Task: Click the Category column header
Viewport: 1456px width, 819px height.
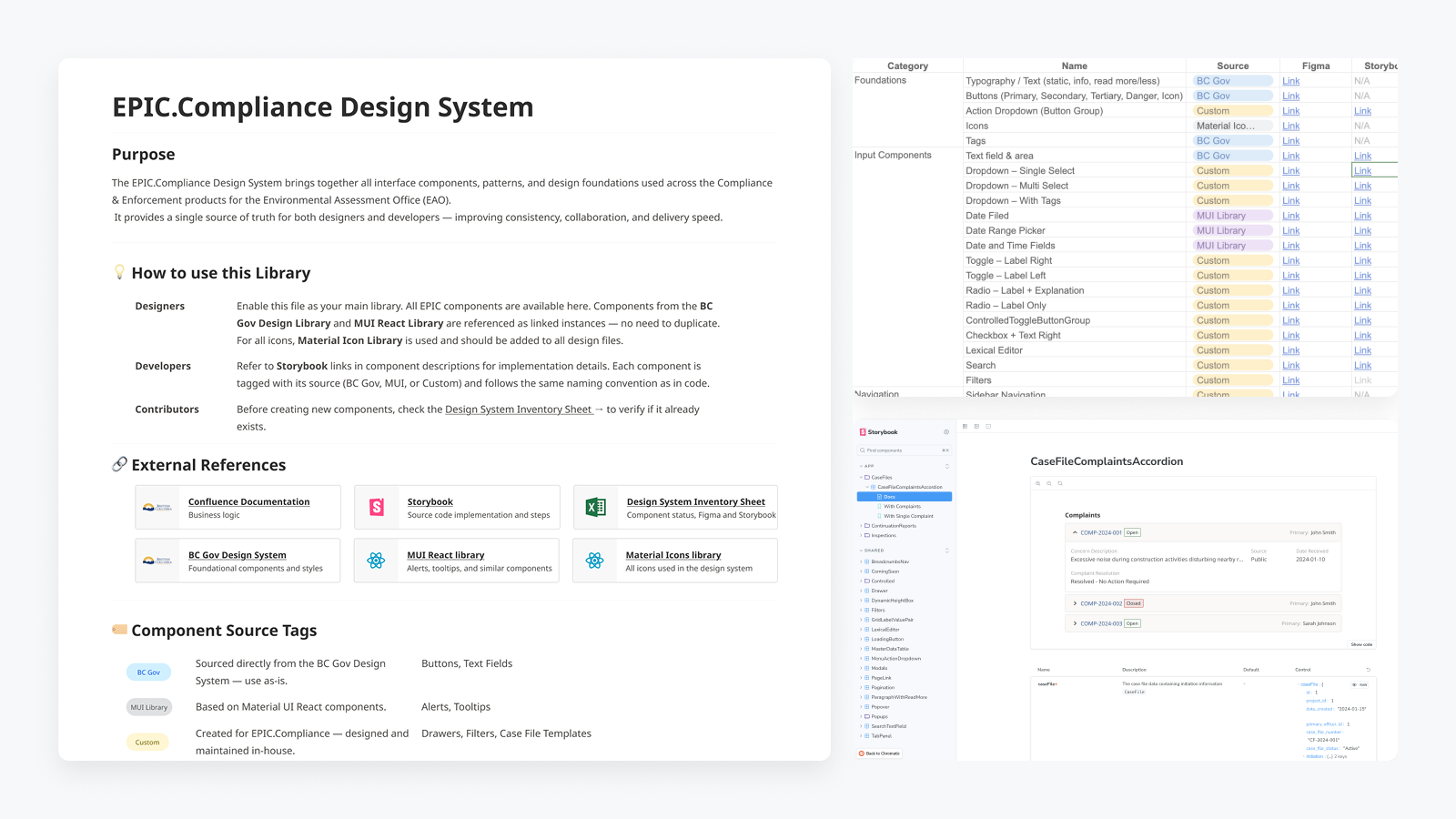Action: click(x=907, y=66)
